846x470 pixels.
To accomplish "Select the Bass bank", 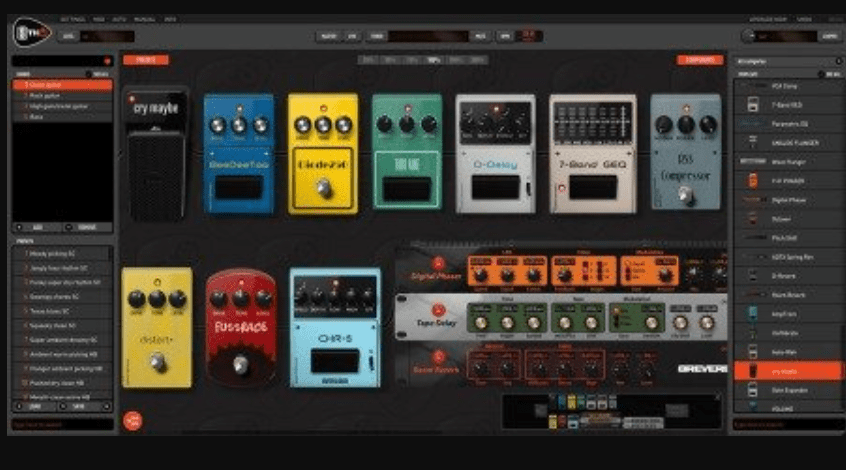I will (62, 117).
